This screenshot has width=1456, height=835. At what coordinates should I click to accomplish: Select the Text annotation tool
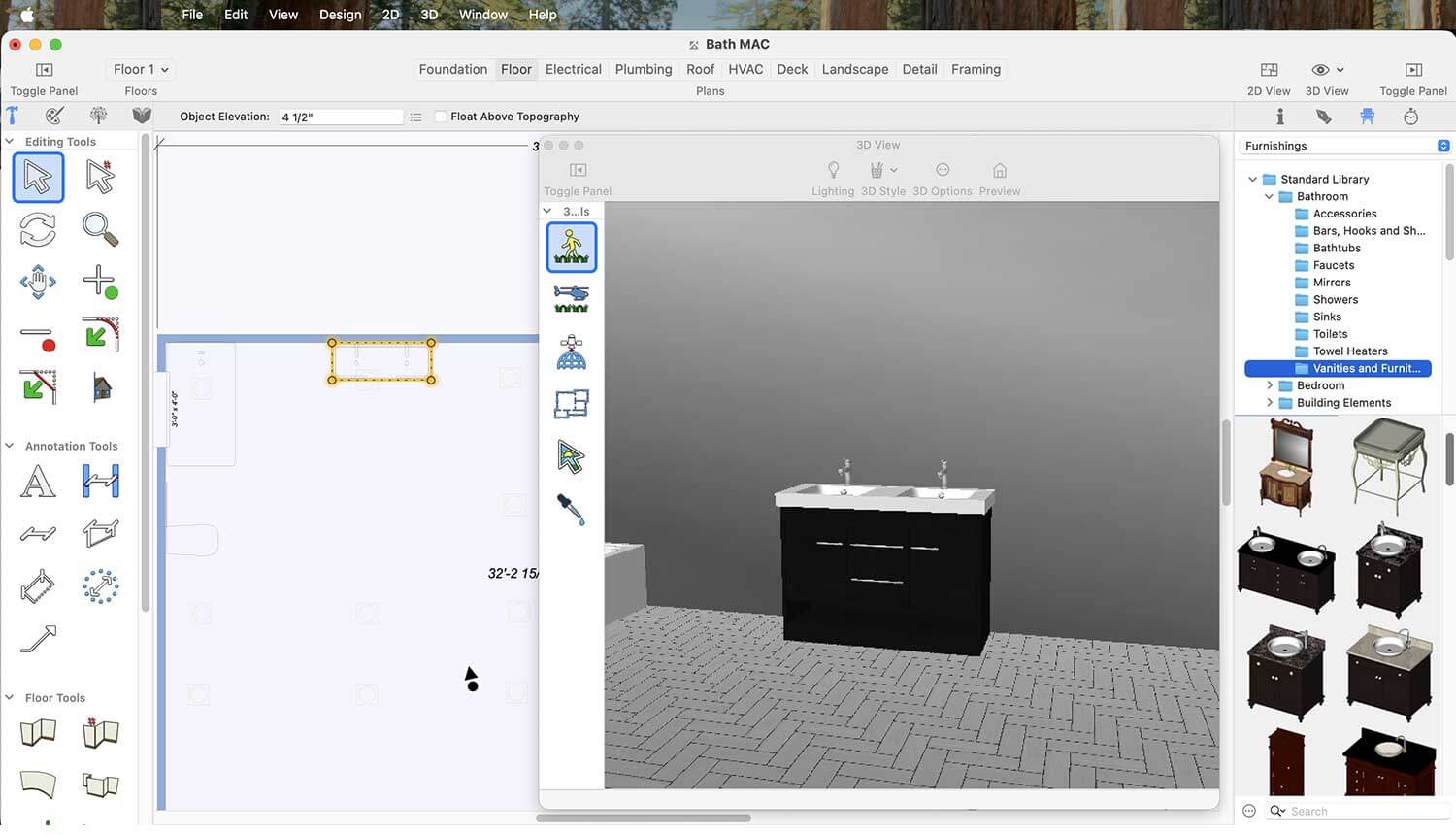pos(38,482)
